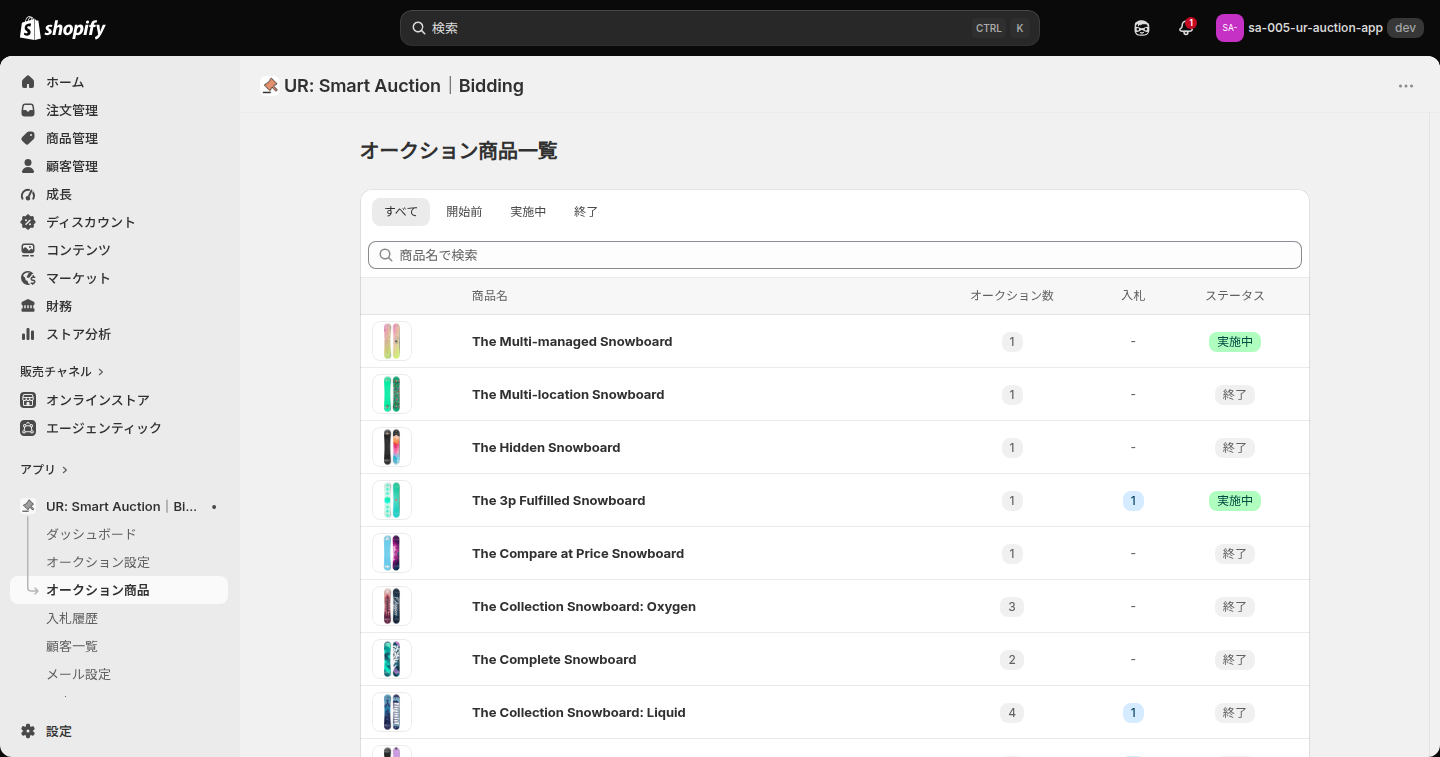Select the 終了 tab
Screen dimensions: 1440x757
[586, 212]
